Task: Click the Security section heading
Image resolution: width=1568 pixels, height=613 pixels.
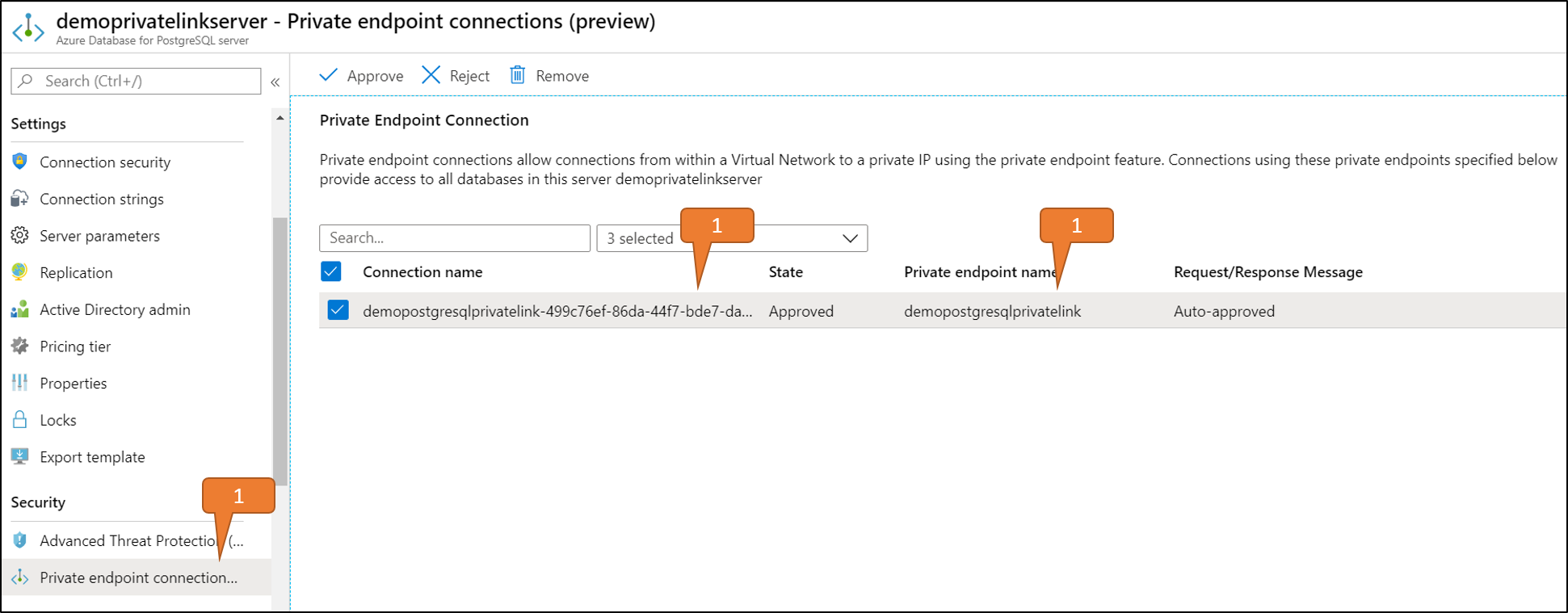Action: coord(38,502)
